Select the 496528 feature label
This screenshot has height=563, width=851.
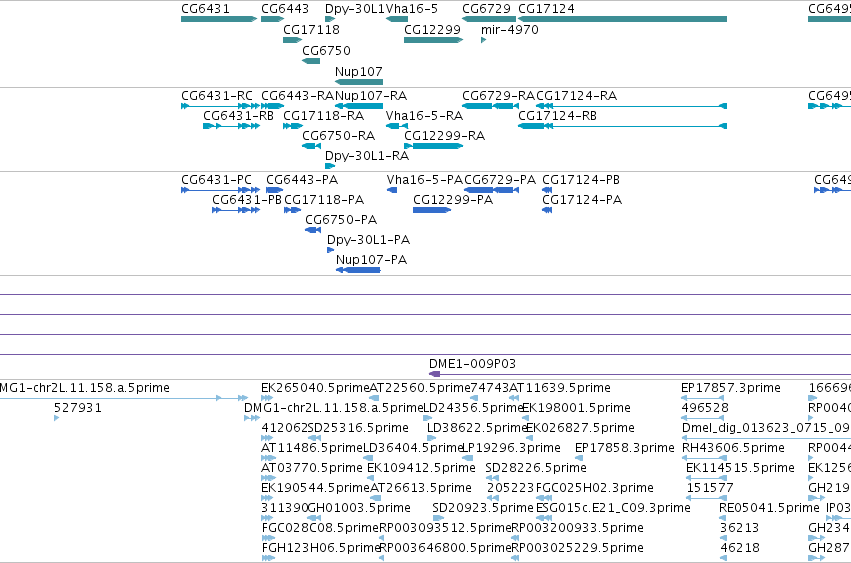pos(704,408)
